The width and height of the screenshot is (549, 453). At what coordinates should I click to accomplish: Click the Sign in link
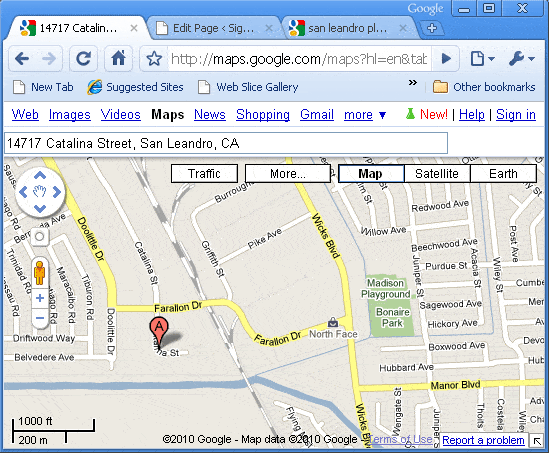tap(516, 114)
